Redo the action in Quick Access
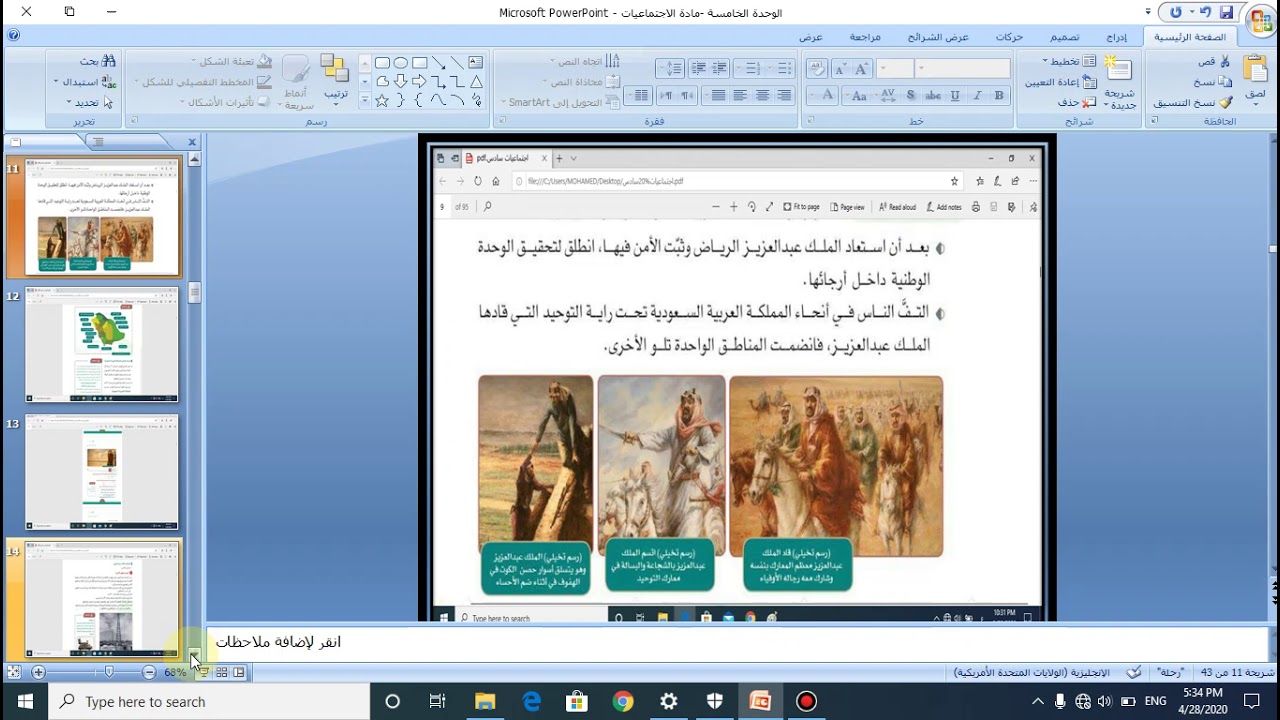Screen dimensions: 1280x720 [1176, 12]
